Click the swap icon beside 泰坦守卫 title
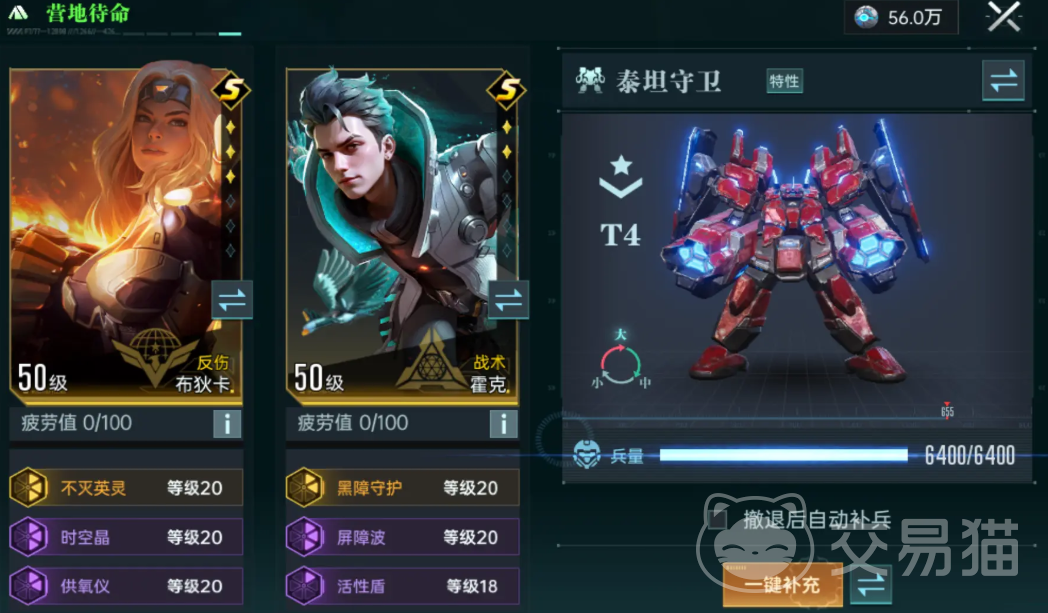The height and width of the screenshot is (613, 1048). 1003,81
